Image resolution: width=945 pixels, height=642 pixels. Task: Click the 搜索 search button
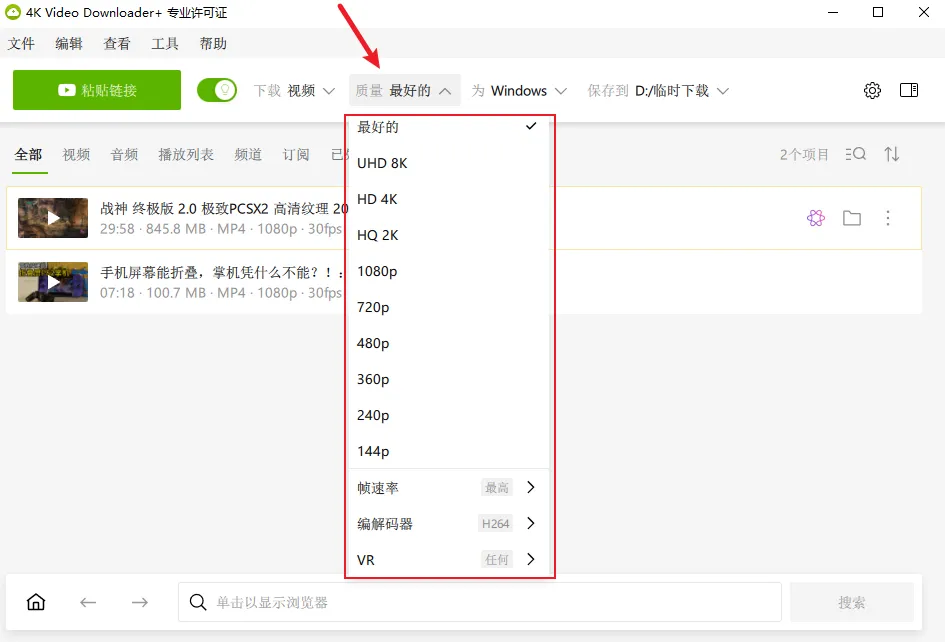tap(852, 602)
